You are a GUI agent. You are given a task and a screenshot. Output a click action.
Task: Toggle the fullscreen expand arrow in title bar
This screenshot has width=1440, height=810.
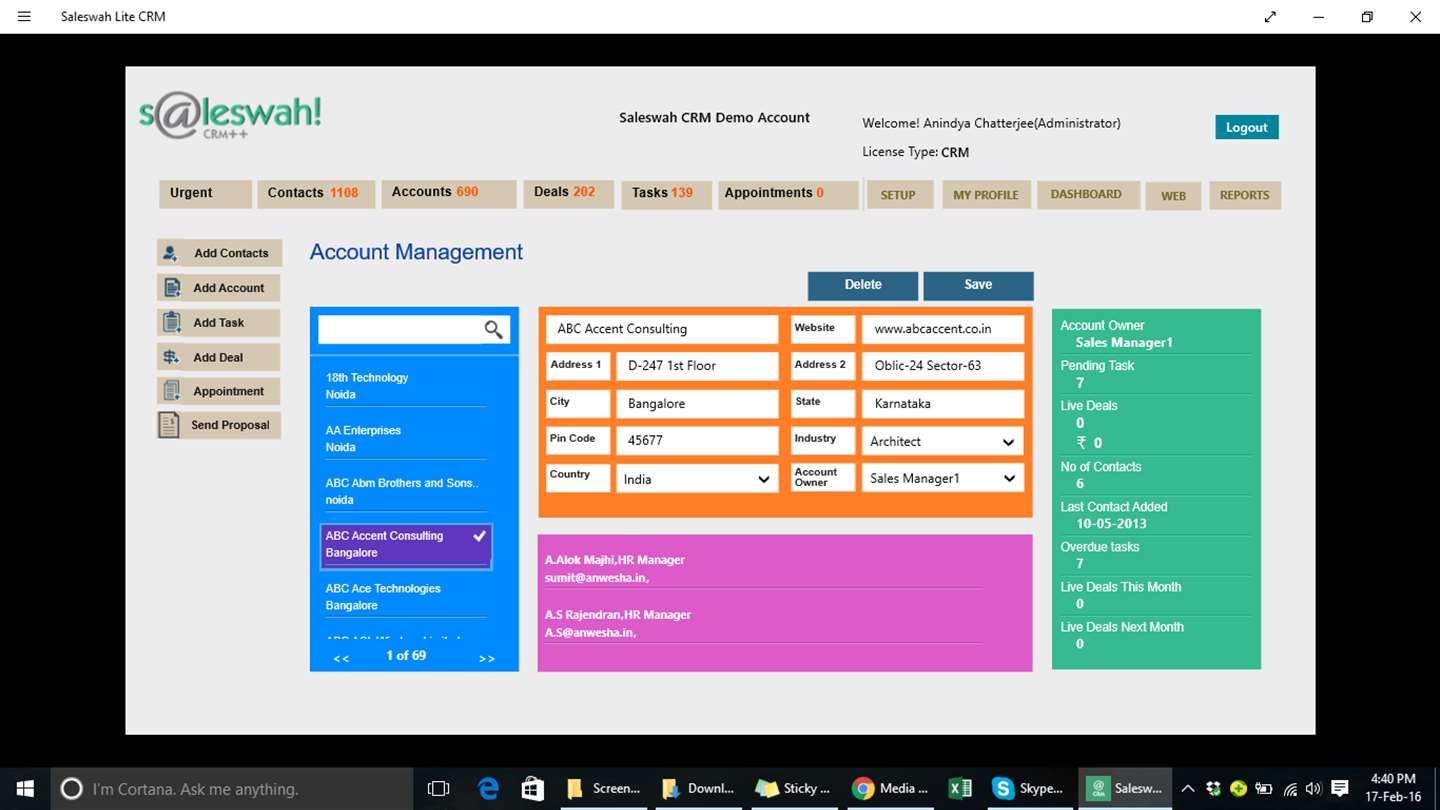coord(1270,16)
